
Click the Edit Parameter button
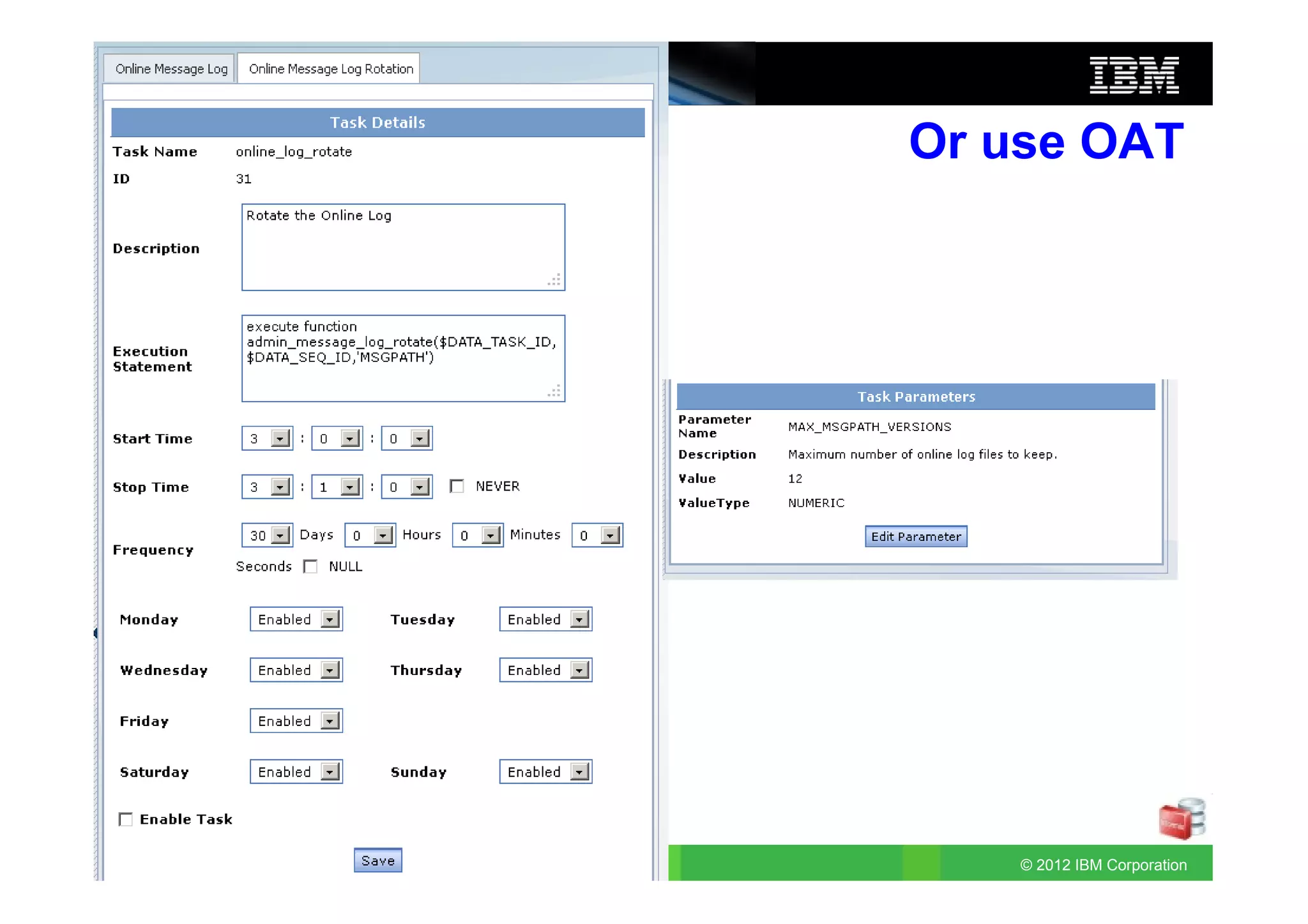tap(916, 536)
